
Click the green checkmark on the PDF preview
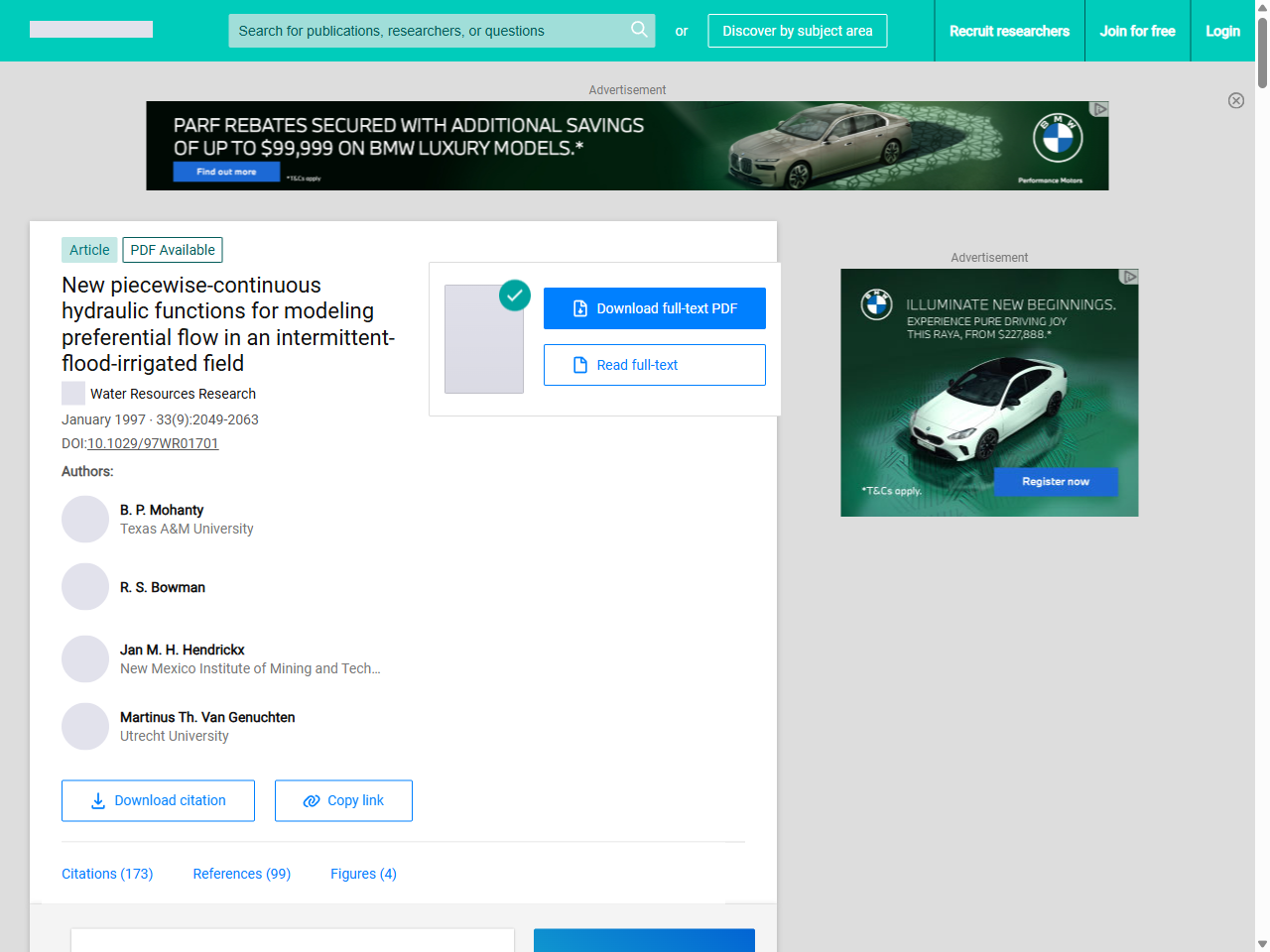pos(515,295)
